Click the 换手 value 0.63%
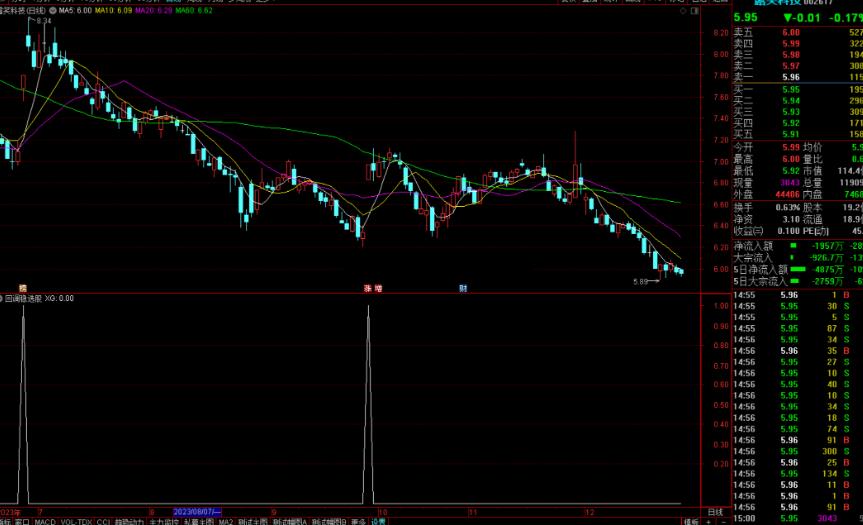The height and width of the screenshot is (525, 863). pos(788,207)
